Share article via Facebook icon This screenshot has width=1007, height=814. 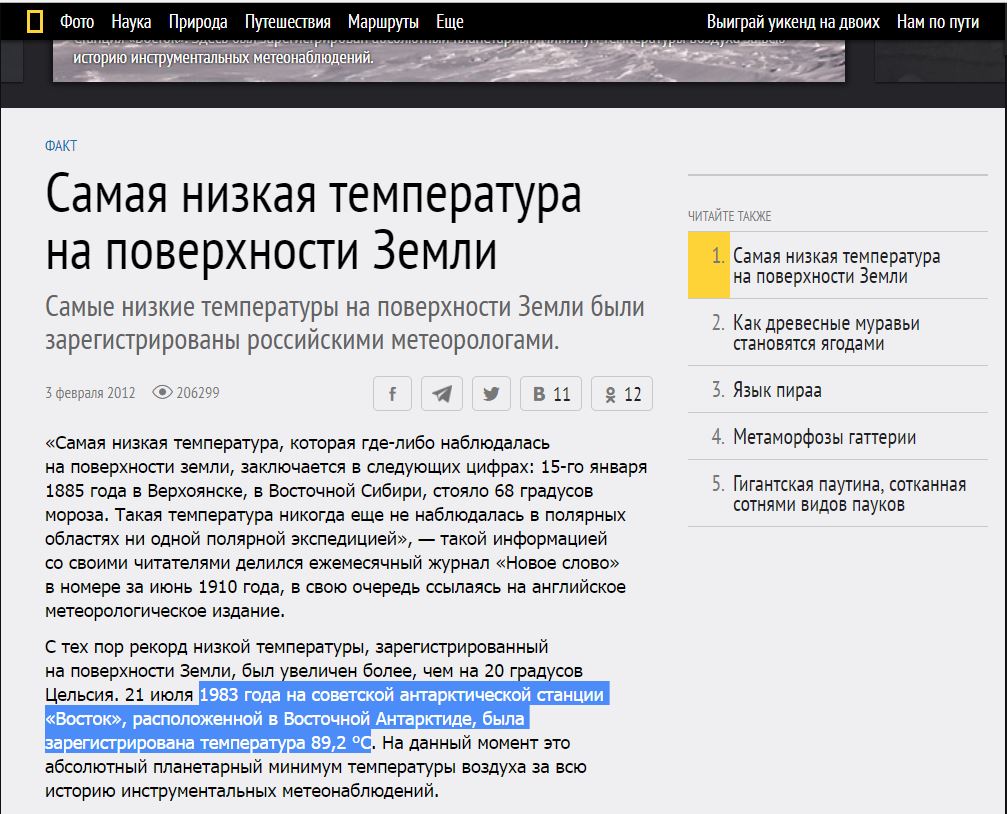(x=392, y=394)
